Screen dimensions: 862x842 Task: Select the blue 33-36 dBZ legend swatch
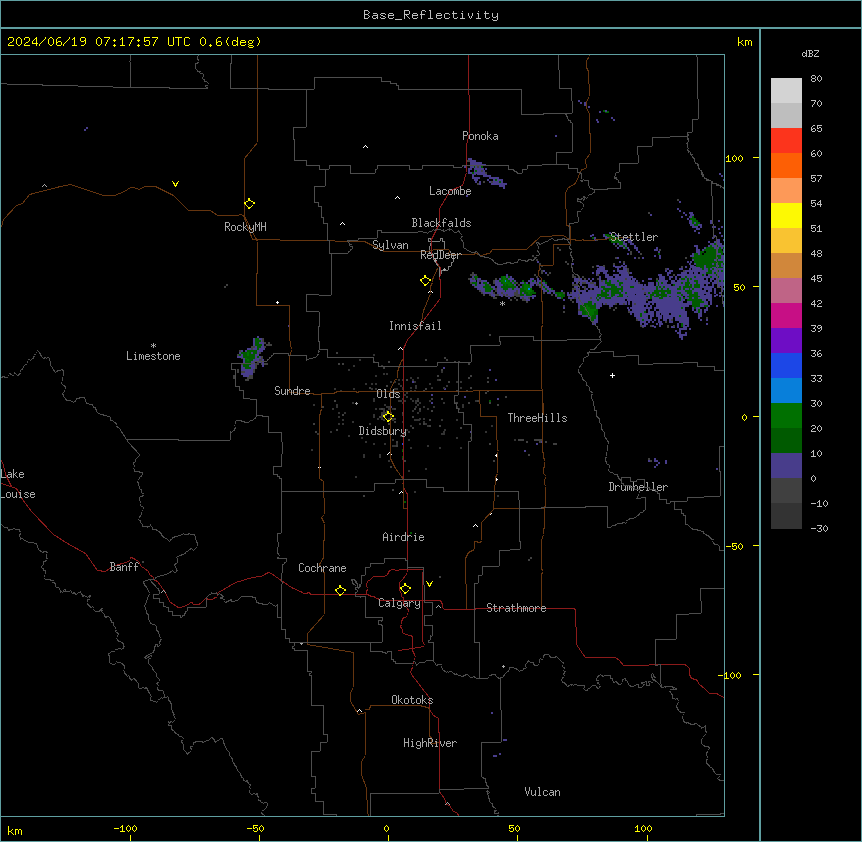pos(786,365)
